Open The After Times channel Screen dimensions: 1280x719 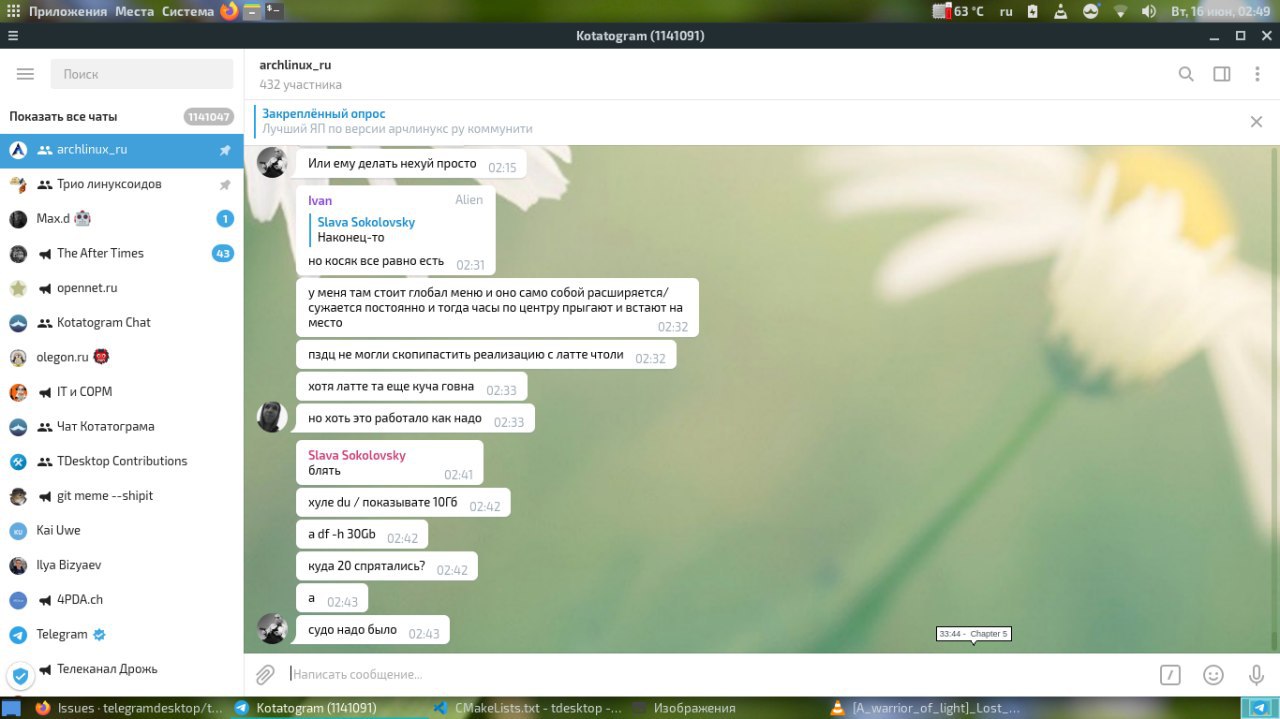click(121, 253)
